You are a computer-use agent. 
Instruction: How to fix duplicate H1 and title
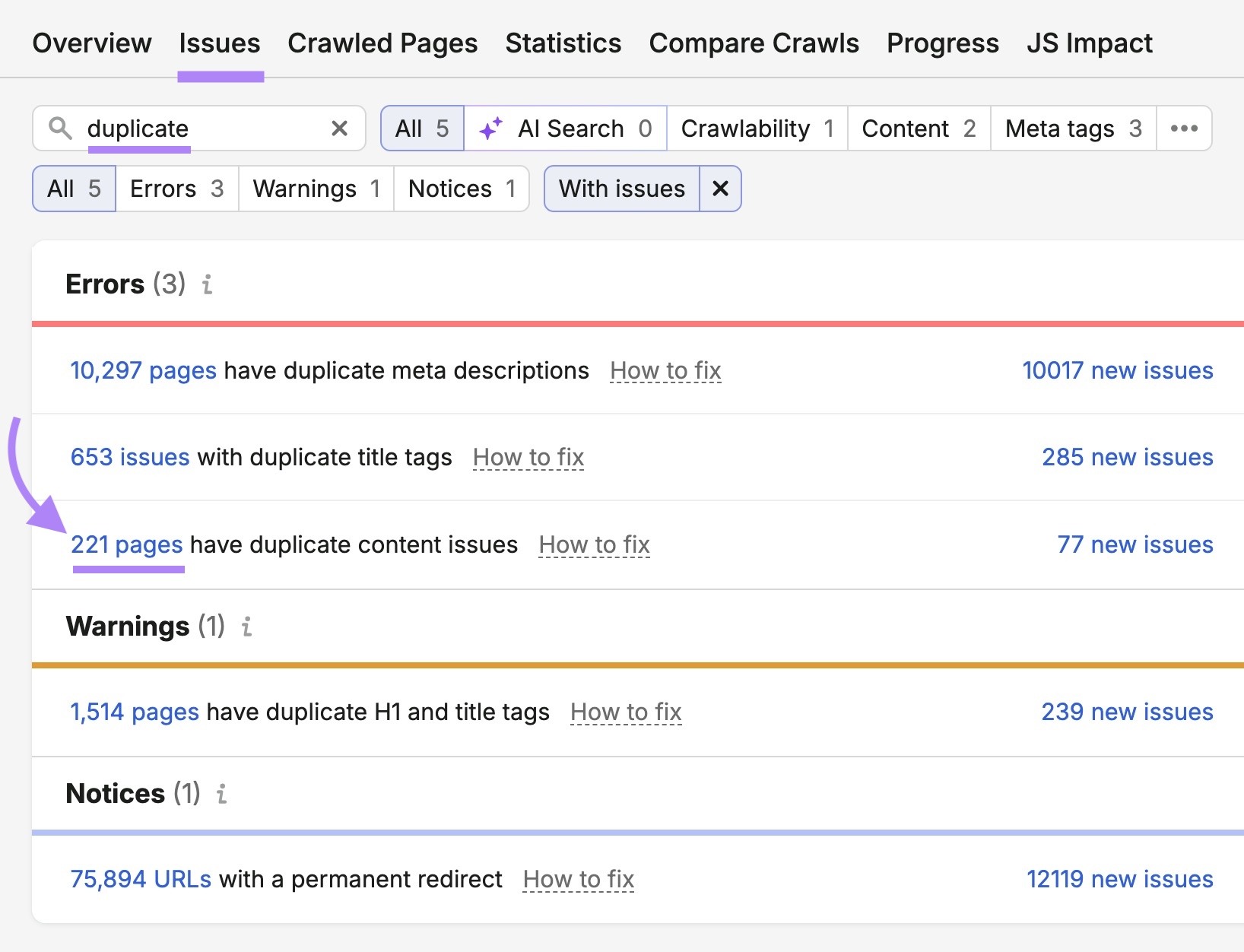point(626,712)
